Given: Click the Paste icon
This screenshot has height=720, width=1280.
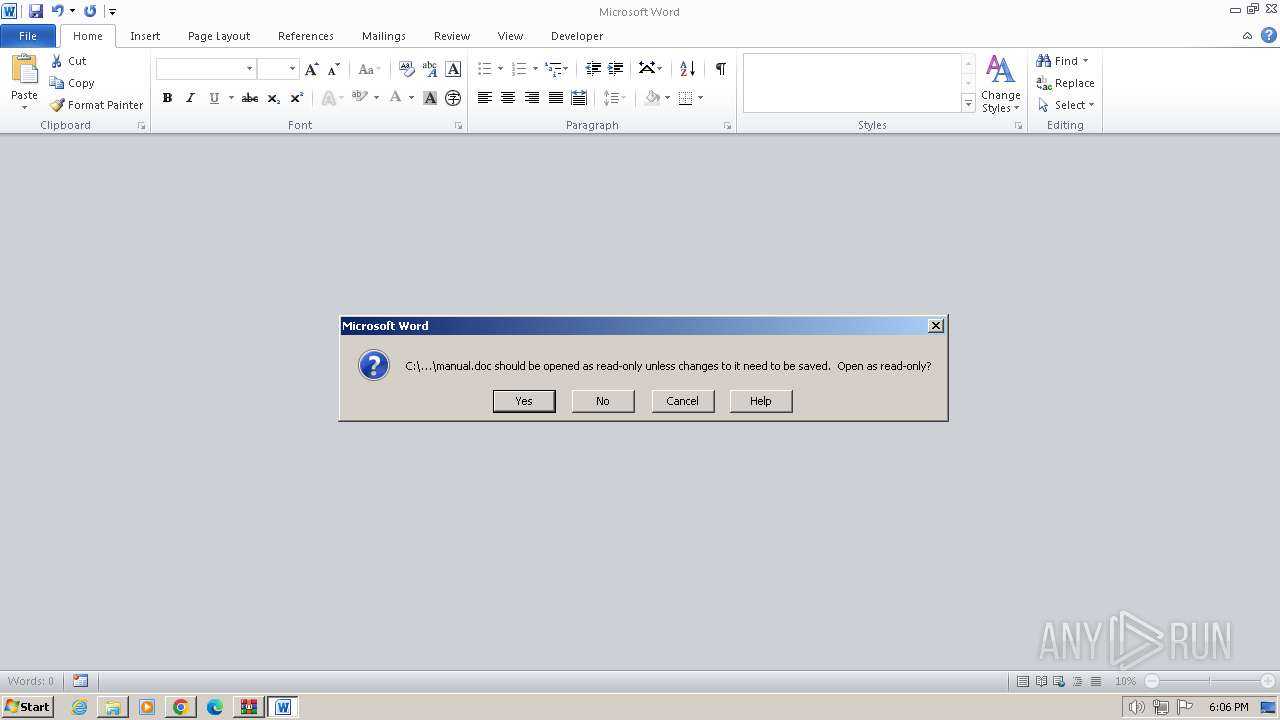Looking at the screenshot, I should pyautogui.click(x=24, y=70).
